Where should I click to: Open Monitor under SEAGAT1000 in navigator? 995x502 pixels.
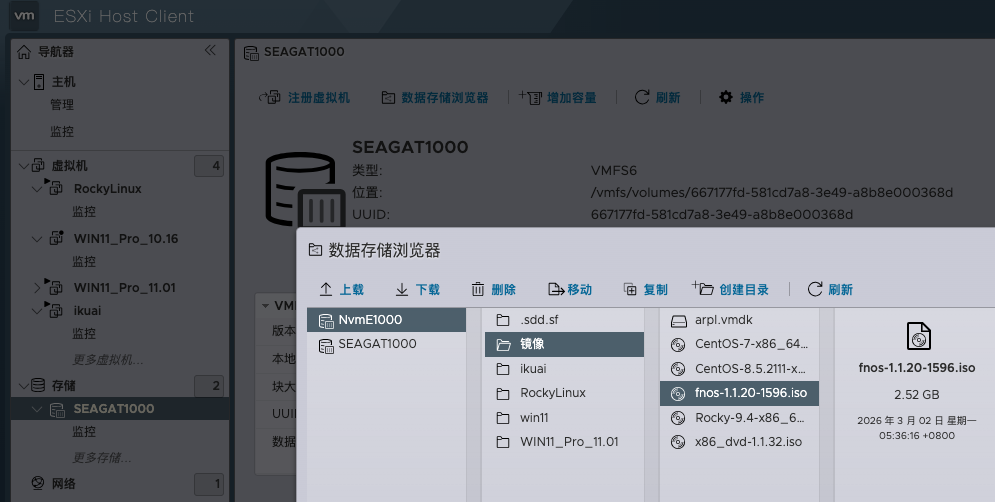point(84,432)
